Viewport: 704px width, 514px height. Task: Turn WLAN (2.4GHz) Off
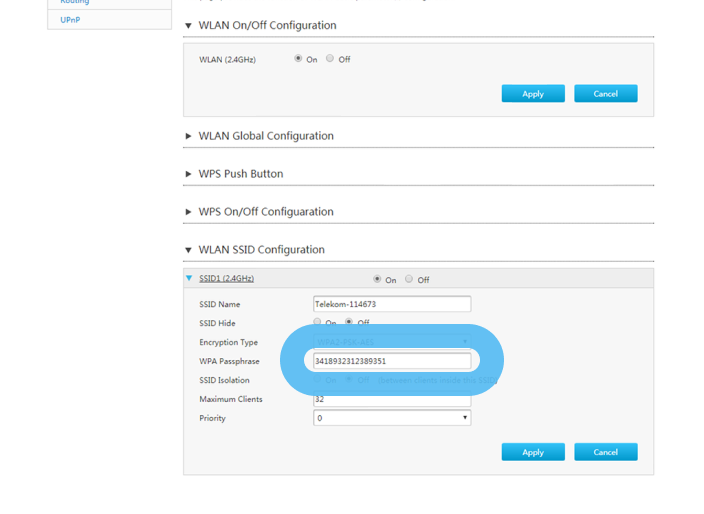[330, 59]
